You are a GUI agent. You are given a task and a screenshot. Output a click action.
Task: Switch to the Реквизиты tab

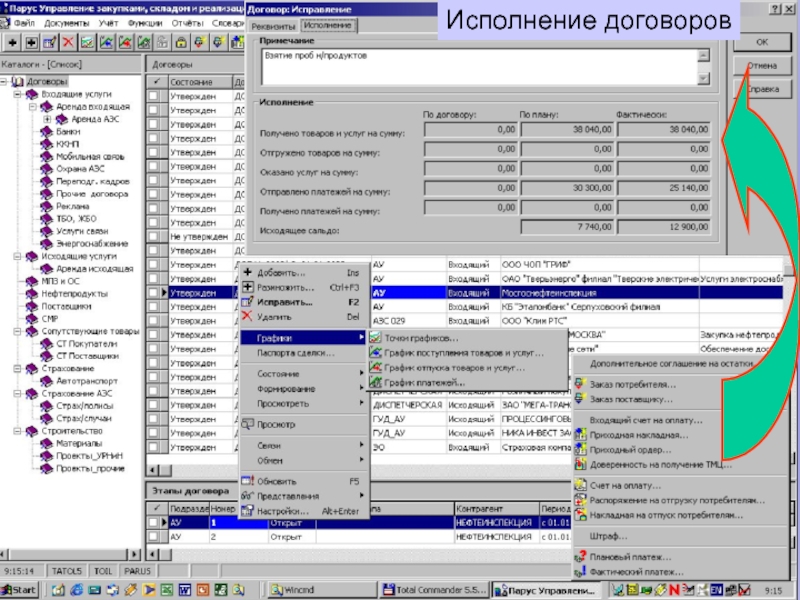pos(274,23)
